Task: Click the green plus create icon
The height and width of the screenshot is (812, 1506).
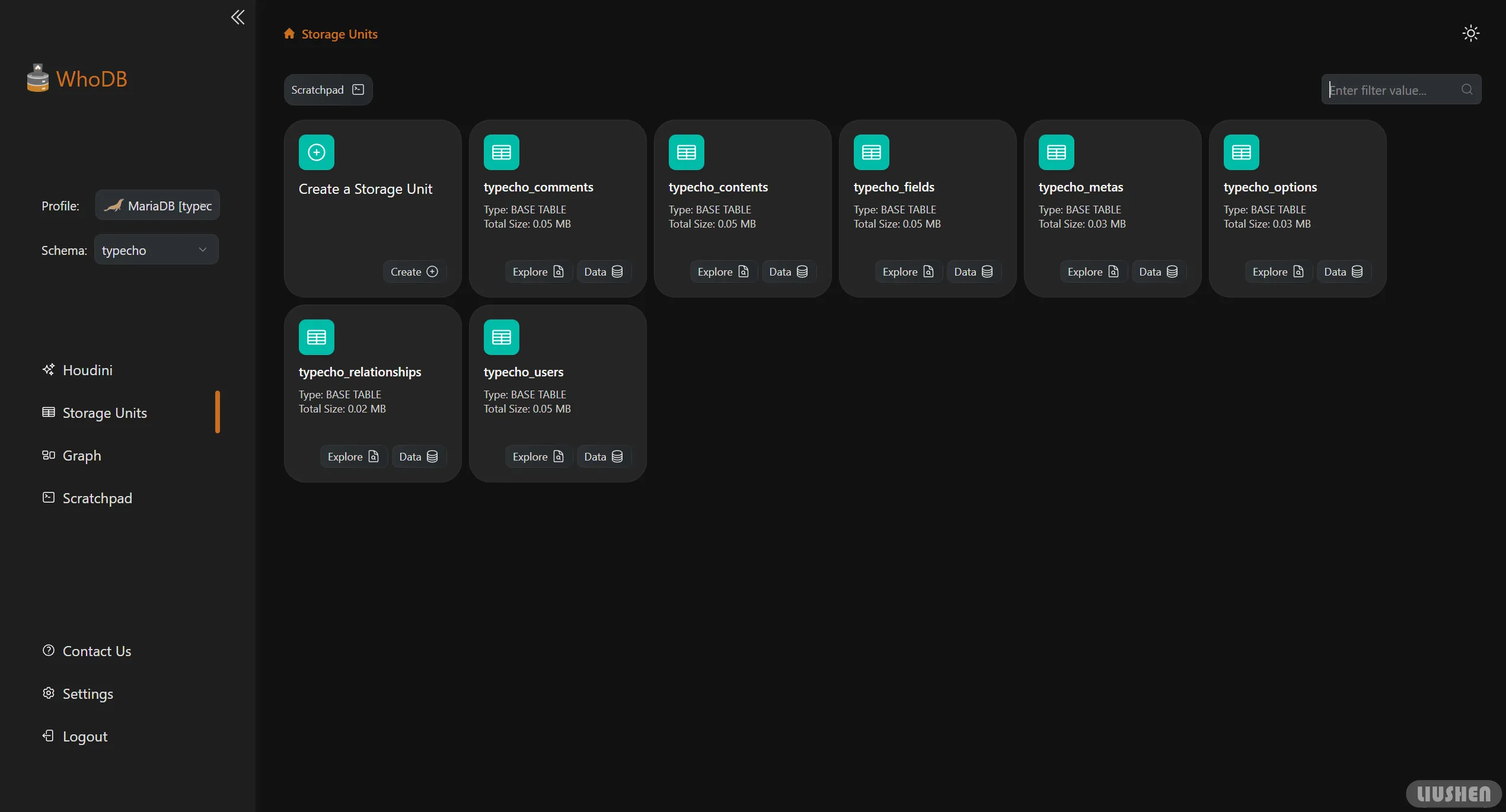Action: [316, 152]
